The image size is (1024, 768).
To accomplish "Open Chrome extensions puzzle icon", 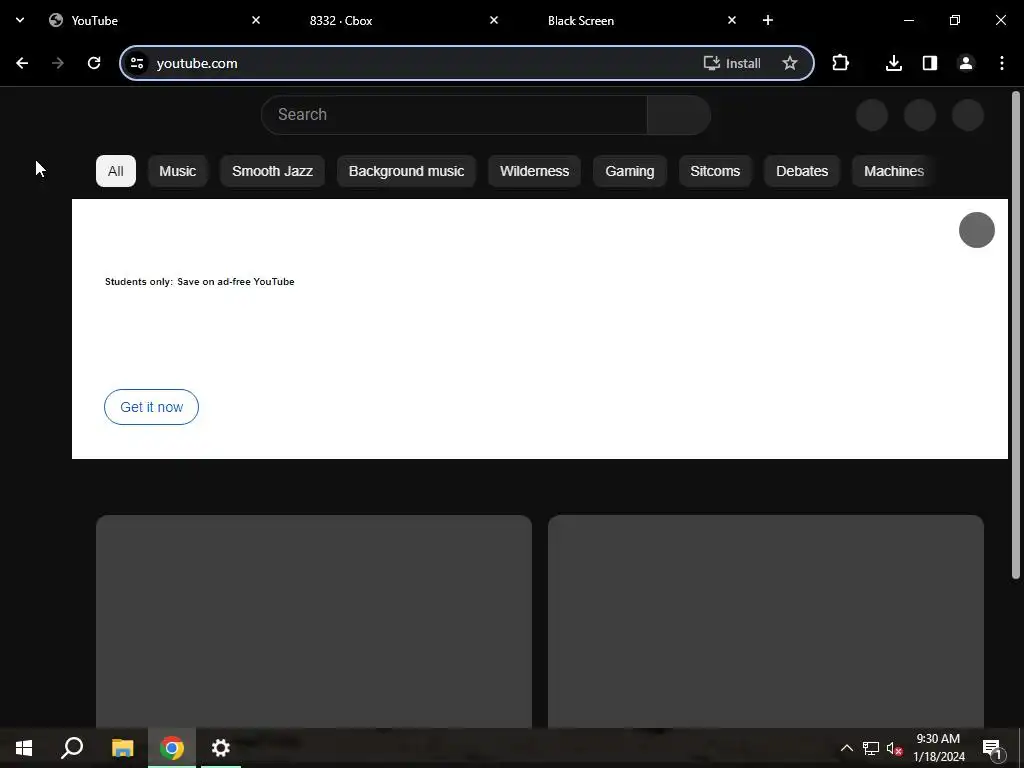I will [840, 63].
